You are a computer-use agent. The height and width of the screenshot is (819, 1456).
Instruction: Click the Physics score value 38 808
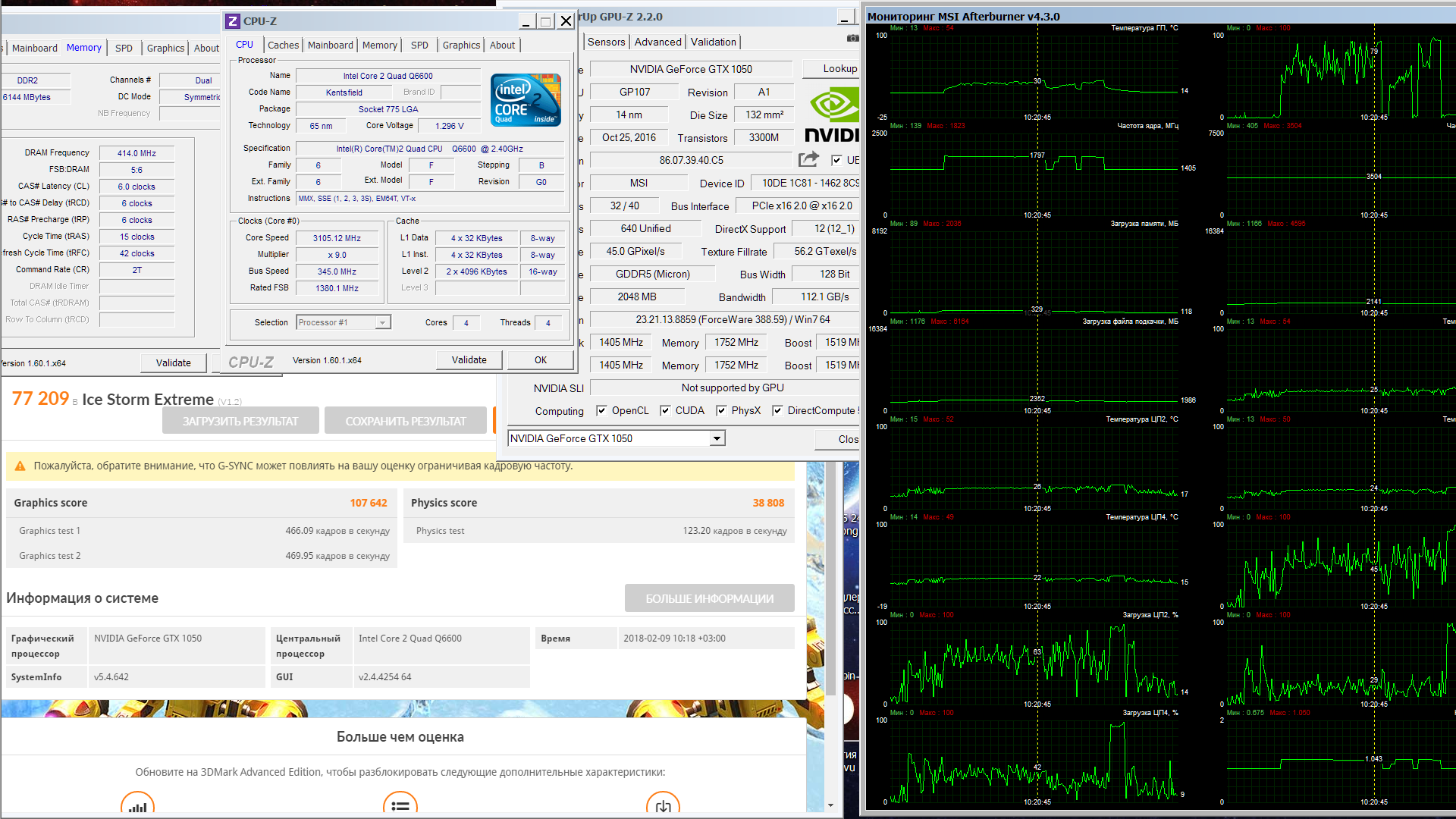[x=768, y=503]
